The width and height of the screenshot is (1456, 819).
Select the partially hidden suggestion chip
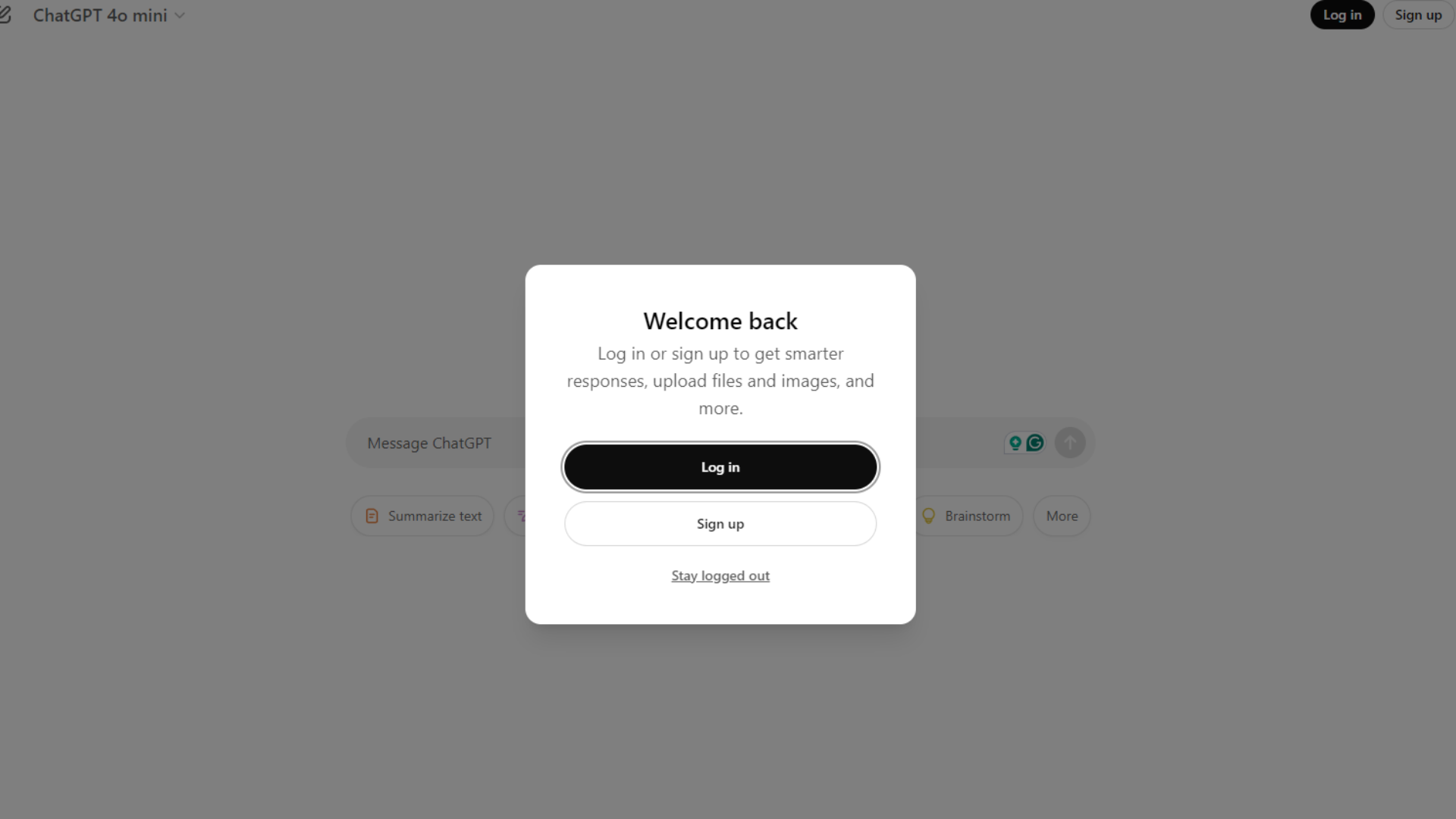click(520, 516)
